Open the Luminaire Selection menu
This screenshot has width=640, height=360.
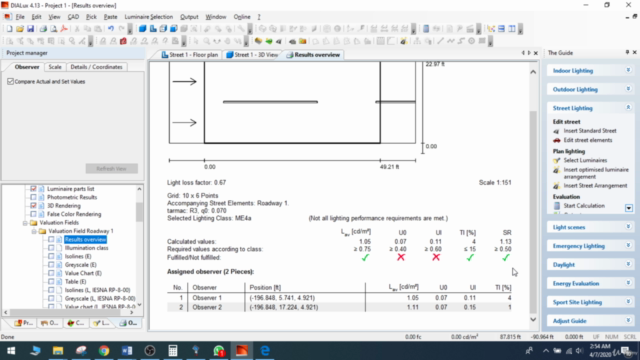click(x=149, y=17)
